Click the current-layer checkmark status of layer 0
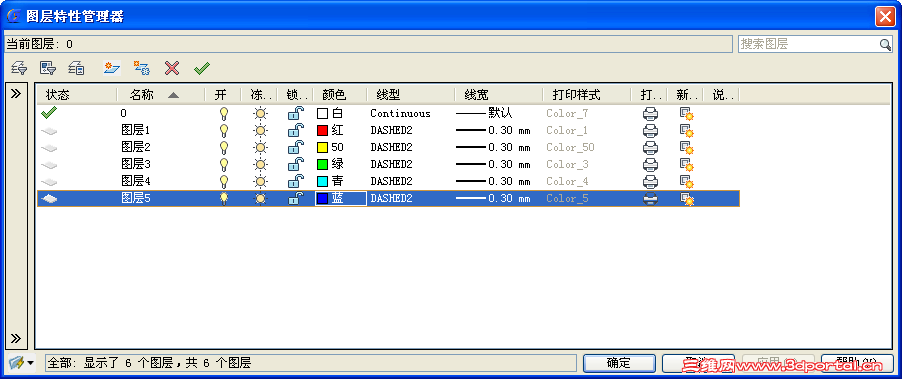This screenshot has width=902, height=379. 49,113
